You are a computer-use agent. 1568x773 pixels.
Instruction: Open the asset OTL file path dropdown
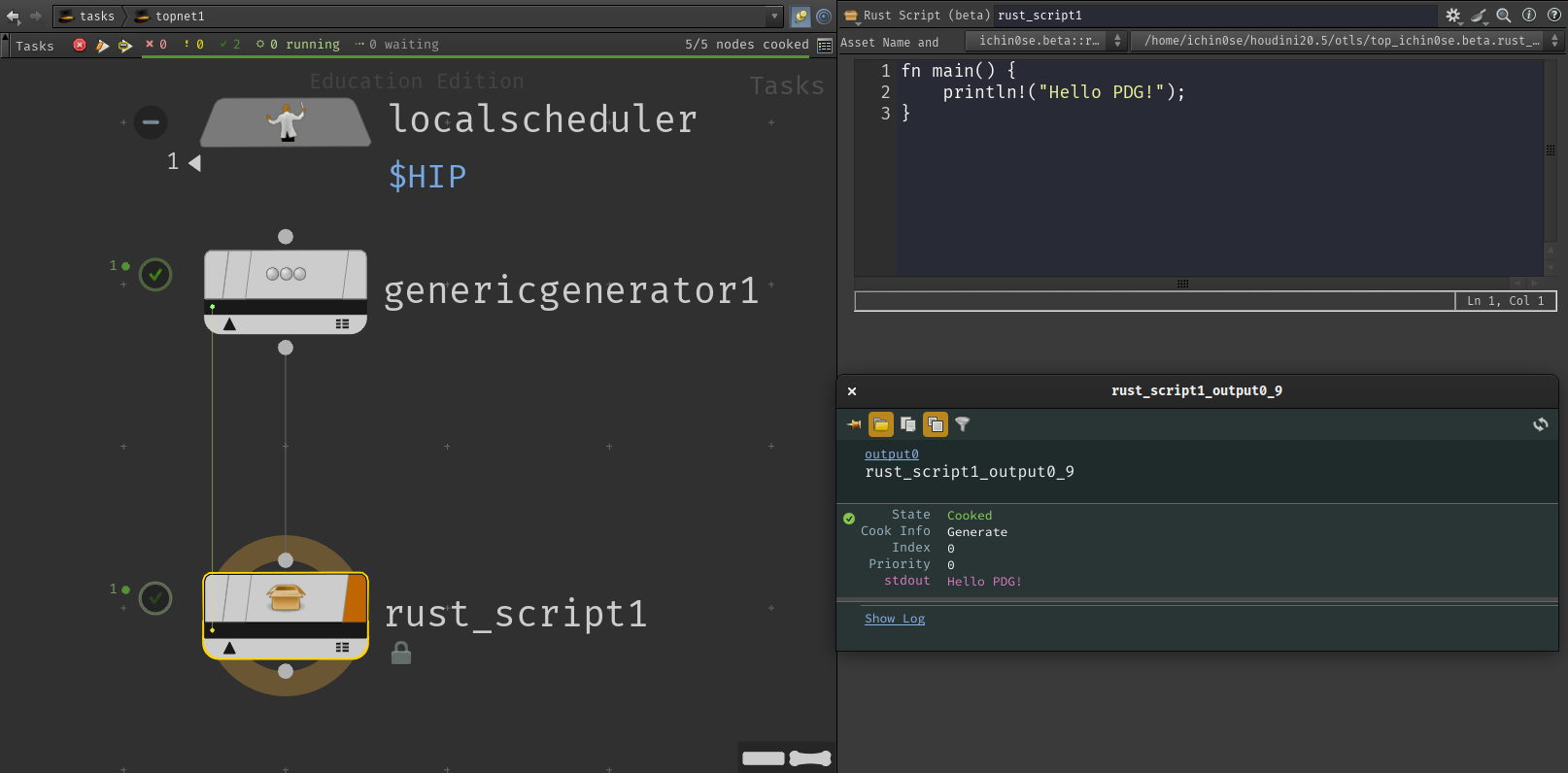tap(1348, 41)
